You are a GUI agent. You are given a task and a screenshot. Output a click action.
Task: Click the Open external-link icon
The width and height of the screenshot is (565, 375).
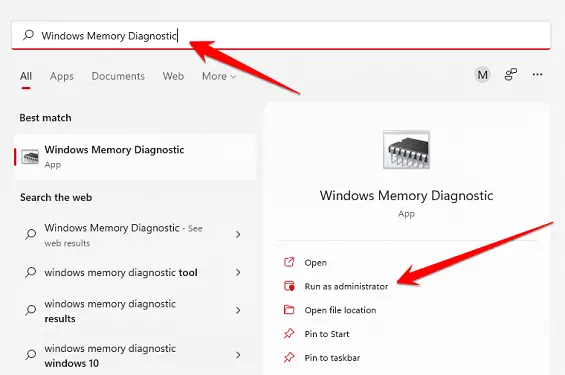pyautogui.click(x=289, y=262)
